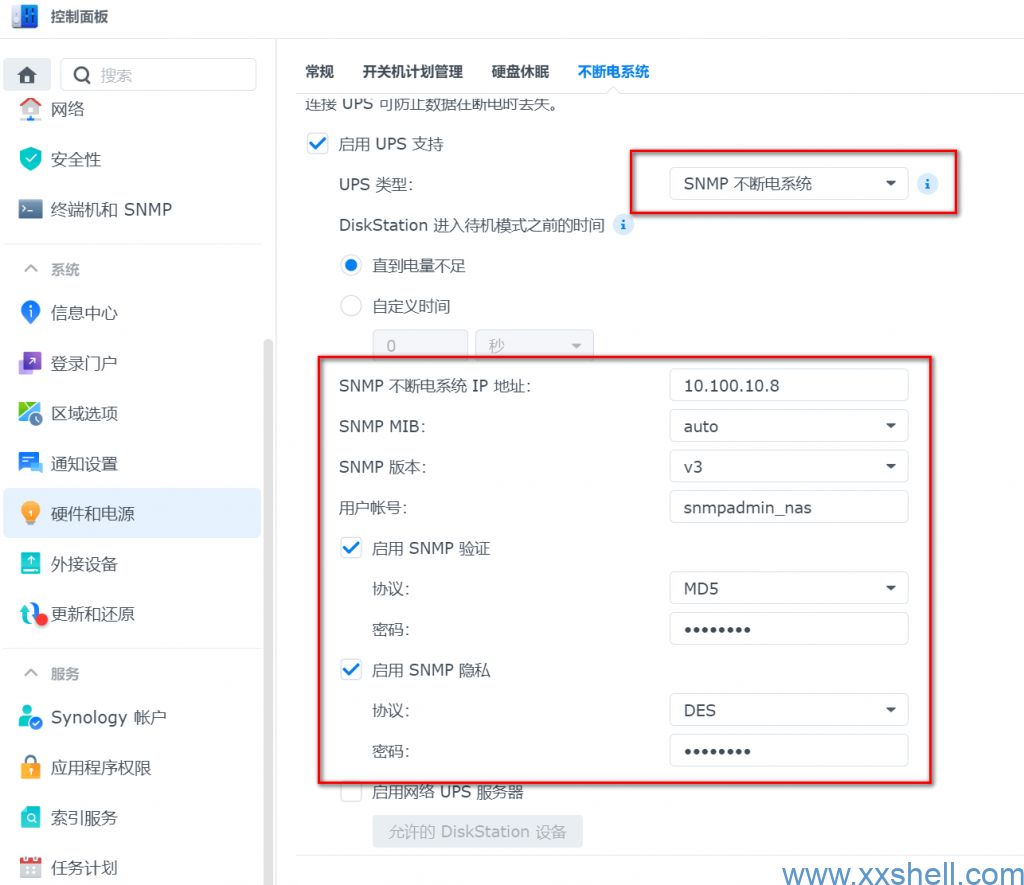Open Login Portal icon

coord(31,363)
